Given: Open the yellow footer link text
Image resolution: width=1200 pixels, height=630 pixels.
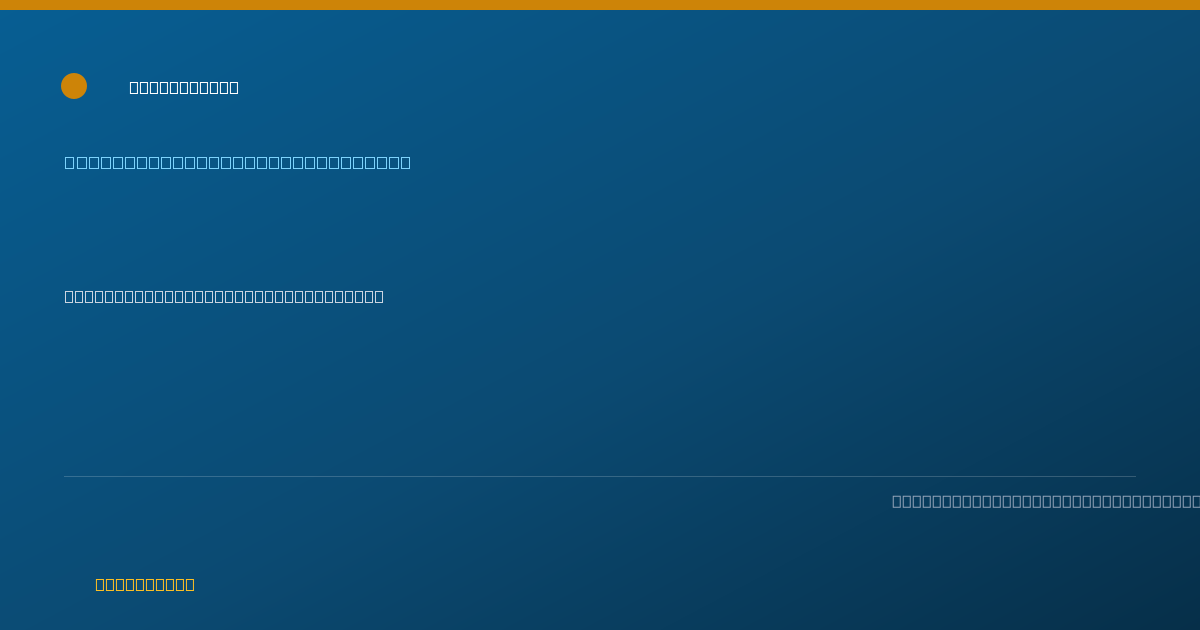Looking at the screenshot, I should tap(145, 584).
